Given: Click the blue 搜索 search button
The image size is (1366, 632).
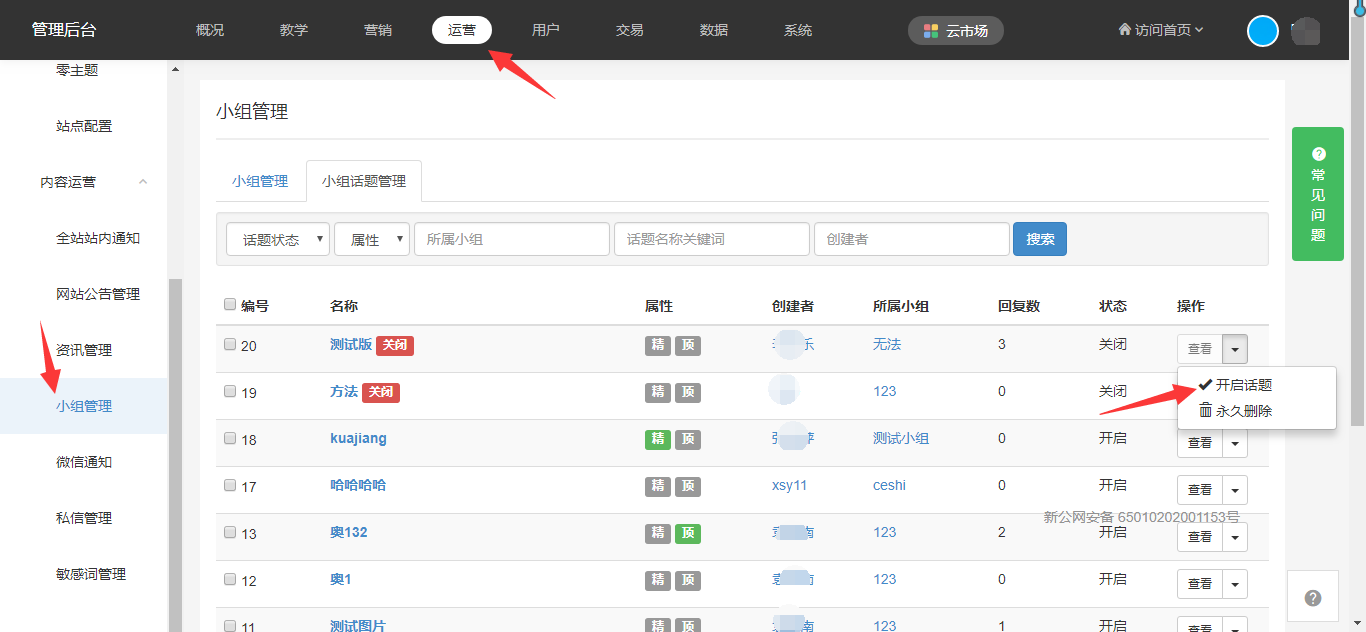Looking at the screenshot, I should 1040,240.
